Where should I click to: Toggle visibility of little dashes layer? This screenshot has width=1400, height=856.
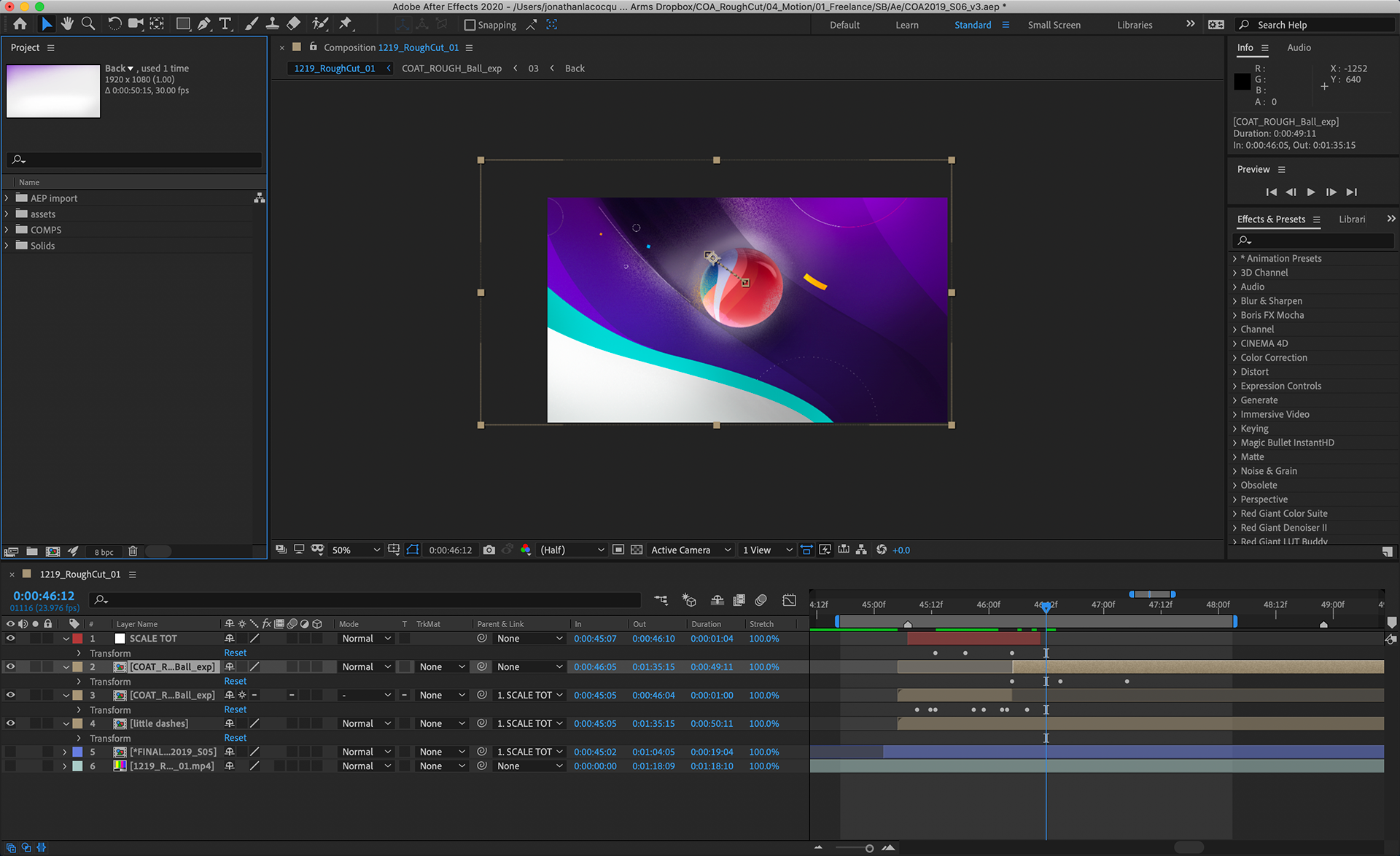(x=10, y=723)
